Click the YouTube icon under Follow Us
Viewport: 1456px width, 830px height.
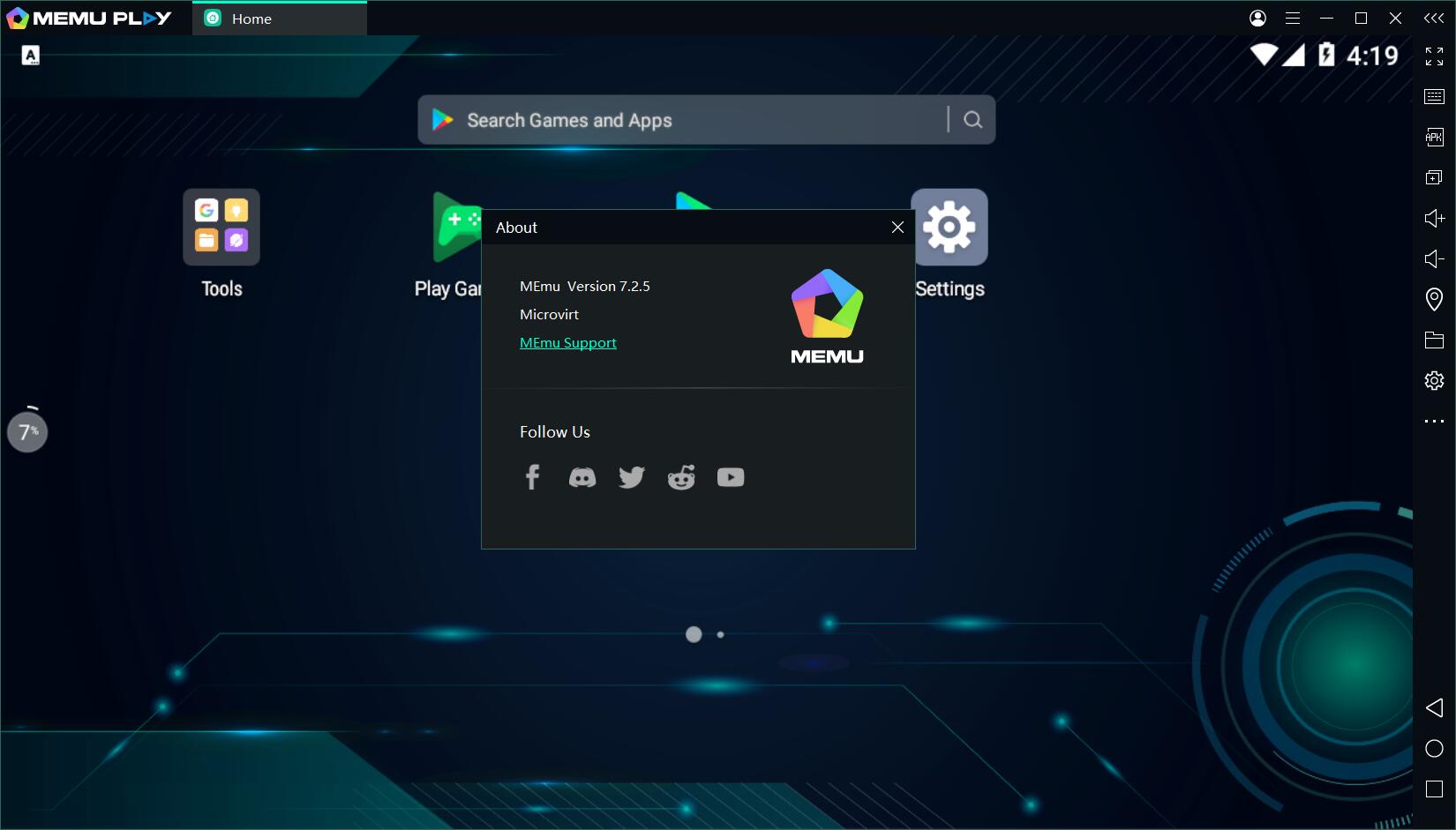tap(730, 477)
